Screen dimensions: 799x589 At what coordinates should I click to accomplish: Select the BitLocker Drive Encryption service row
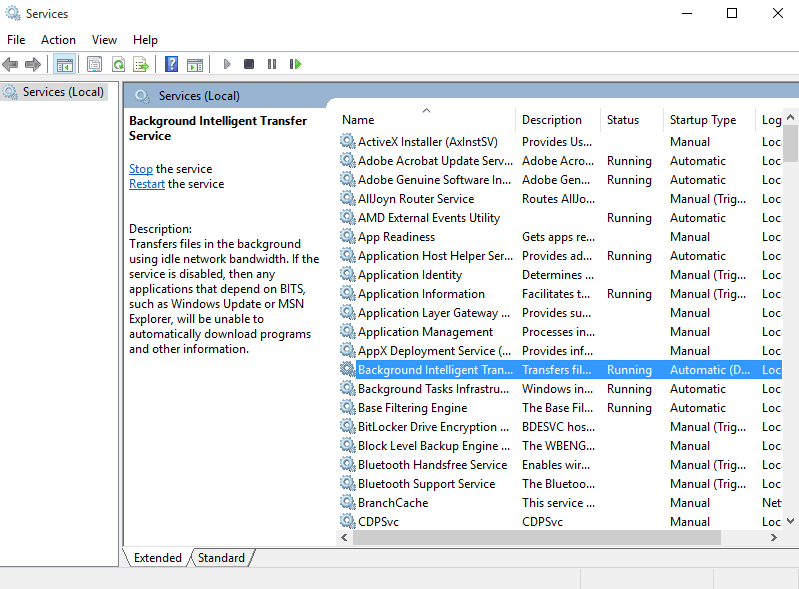tap(427, 427)
